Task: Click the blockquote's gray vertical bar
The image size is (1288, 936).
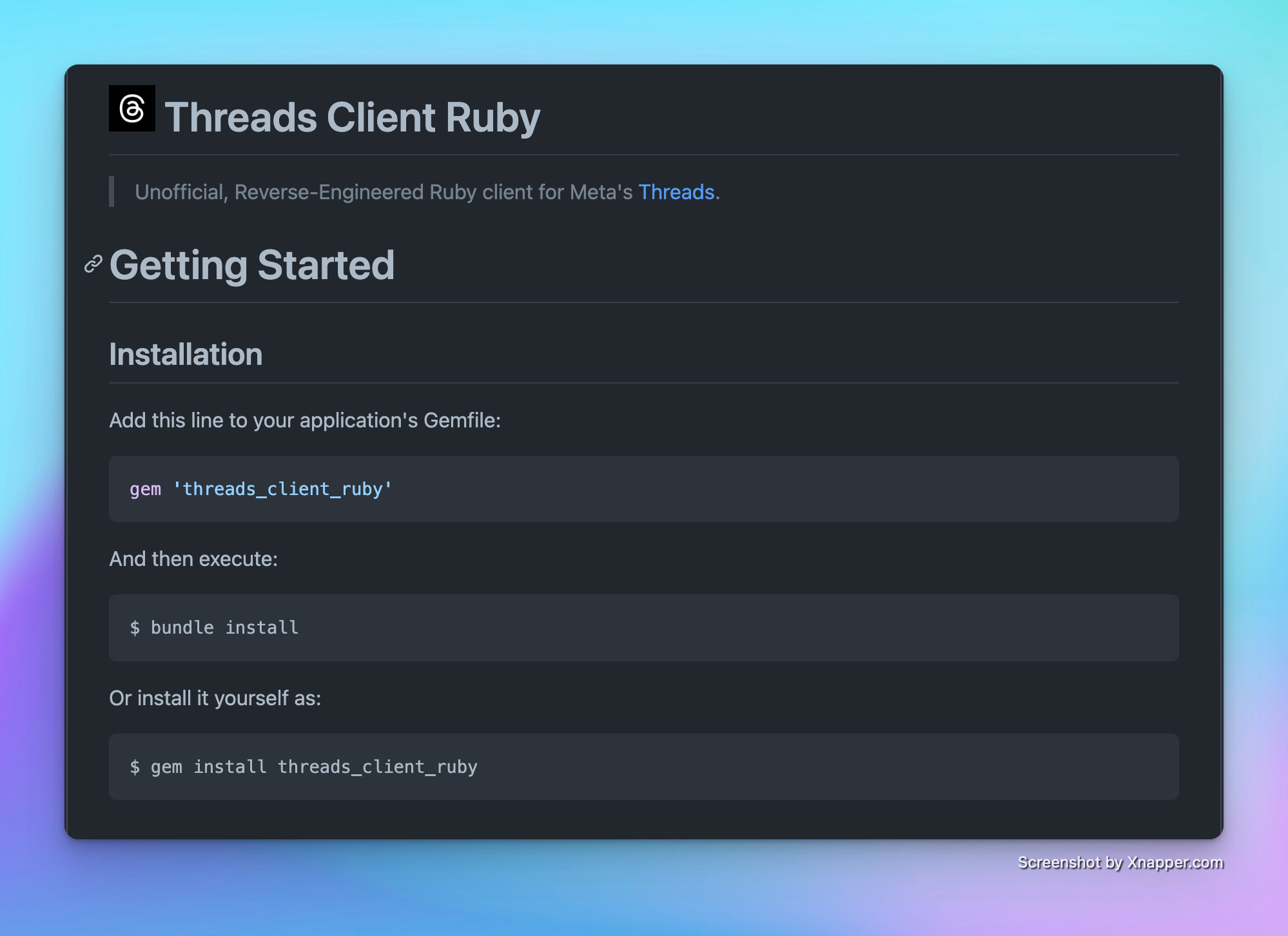Action: click(112, 191)
